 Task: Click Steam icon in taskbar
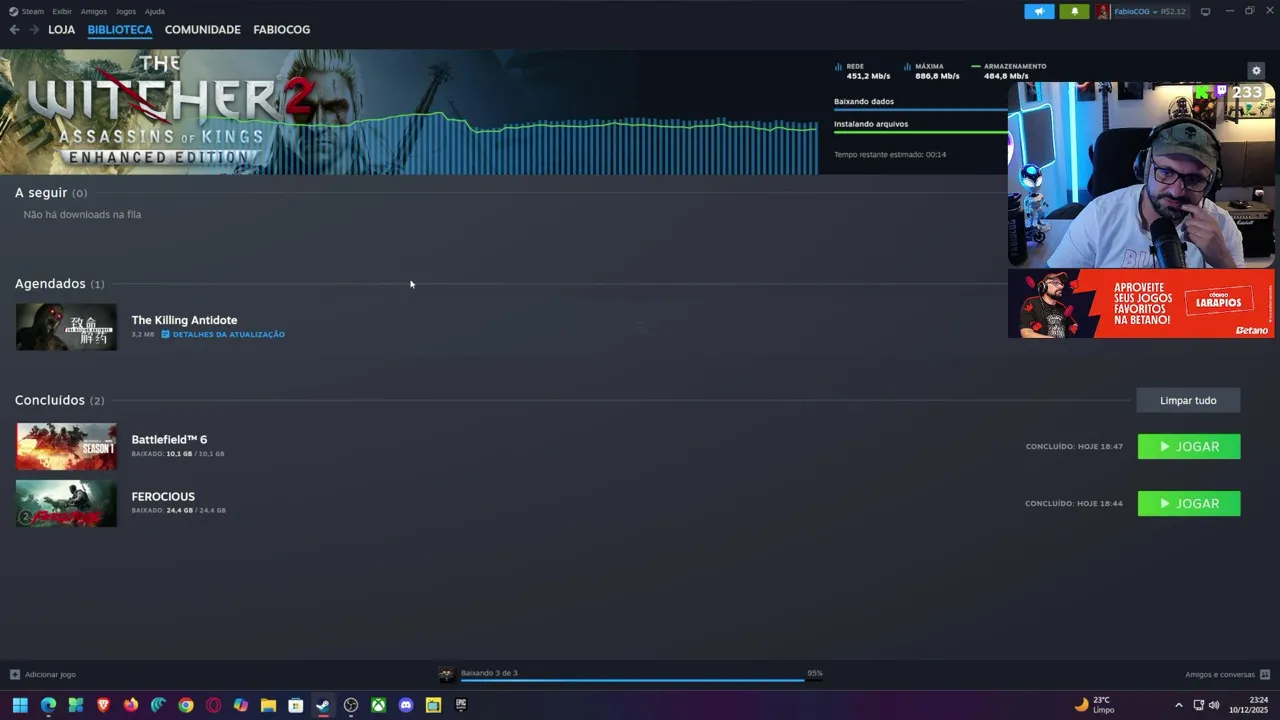click(323, 705)
